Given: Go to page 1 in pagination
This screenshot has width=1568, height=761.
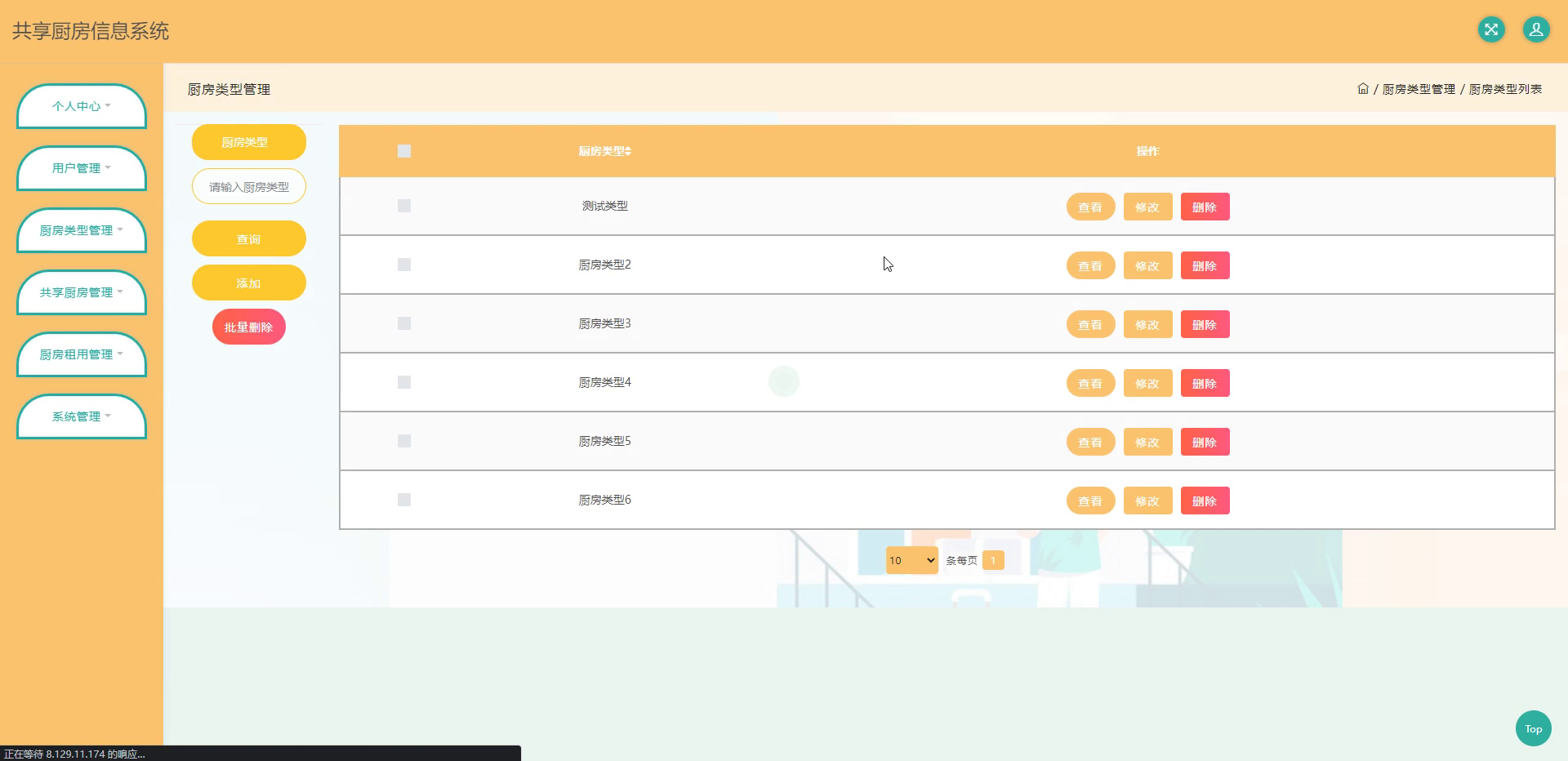Looking at the screenshot, I should coord(993,560).
